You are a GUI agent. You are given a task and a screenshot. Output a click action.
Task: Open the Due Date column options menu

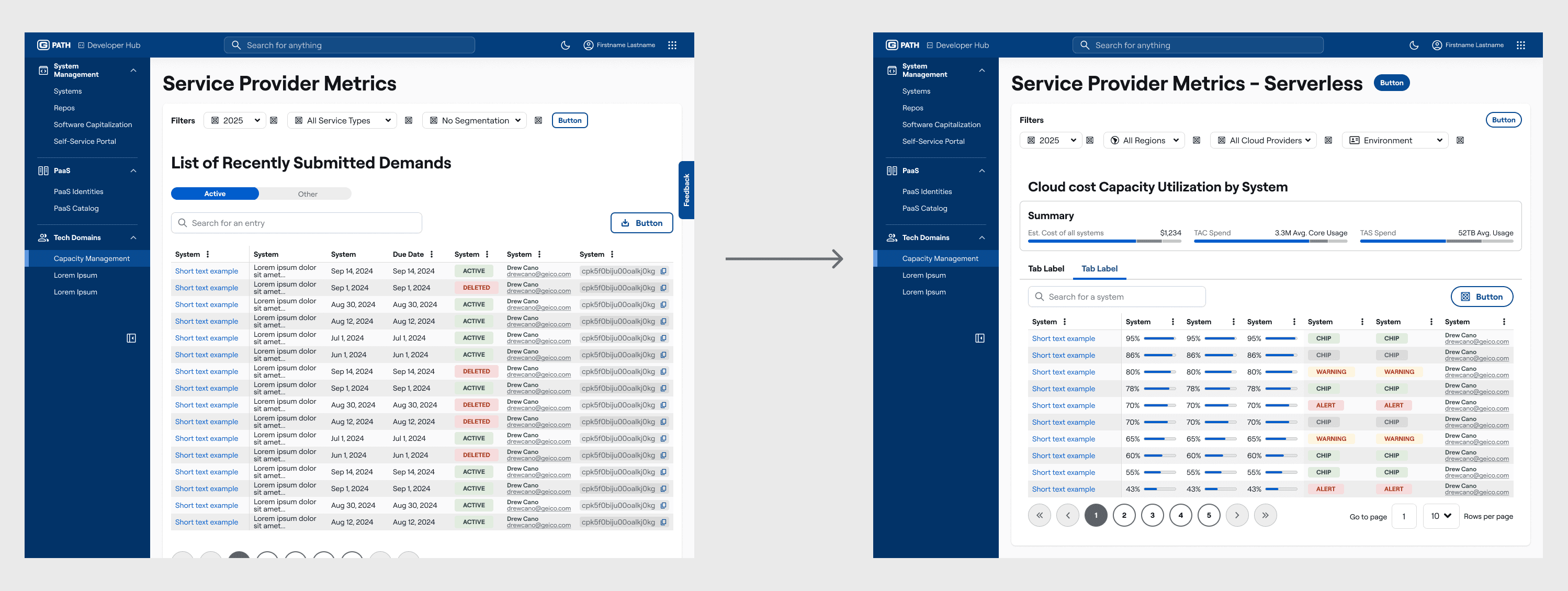(432, 254)
